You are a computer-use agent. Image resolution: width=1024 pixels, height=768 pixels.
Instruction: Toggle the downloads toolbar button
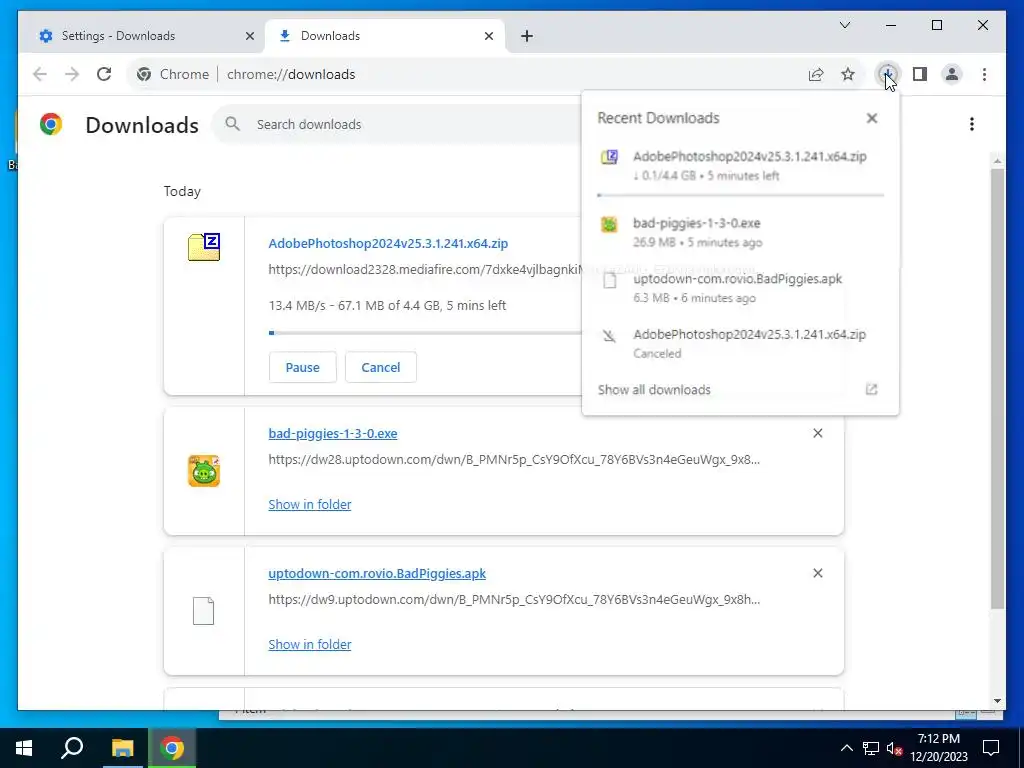888,74
